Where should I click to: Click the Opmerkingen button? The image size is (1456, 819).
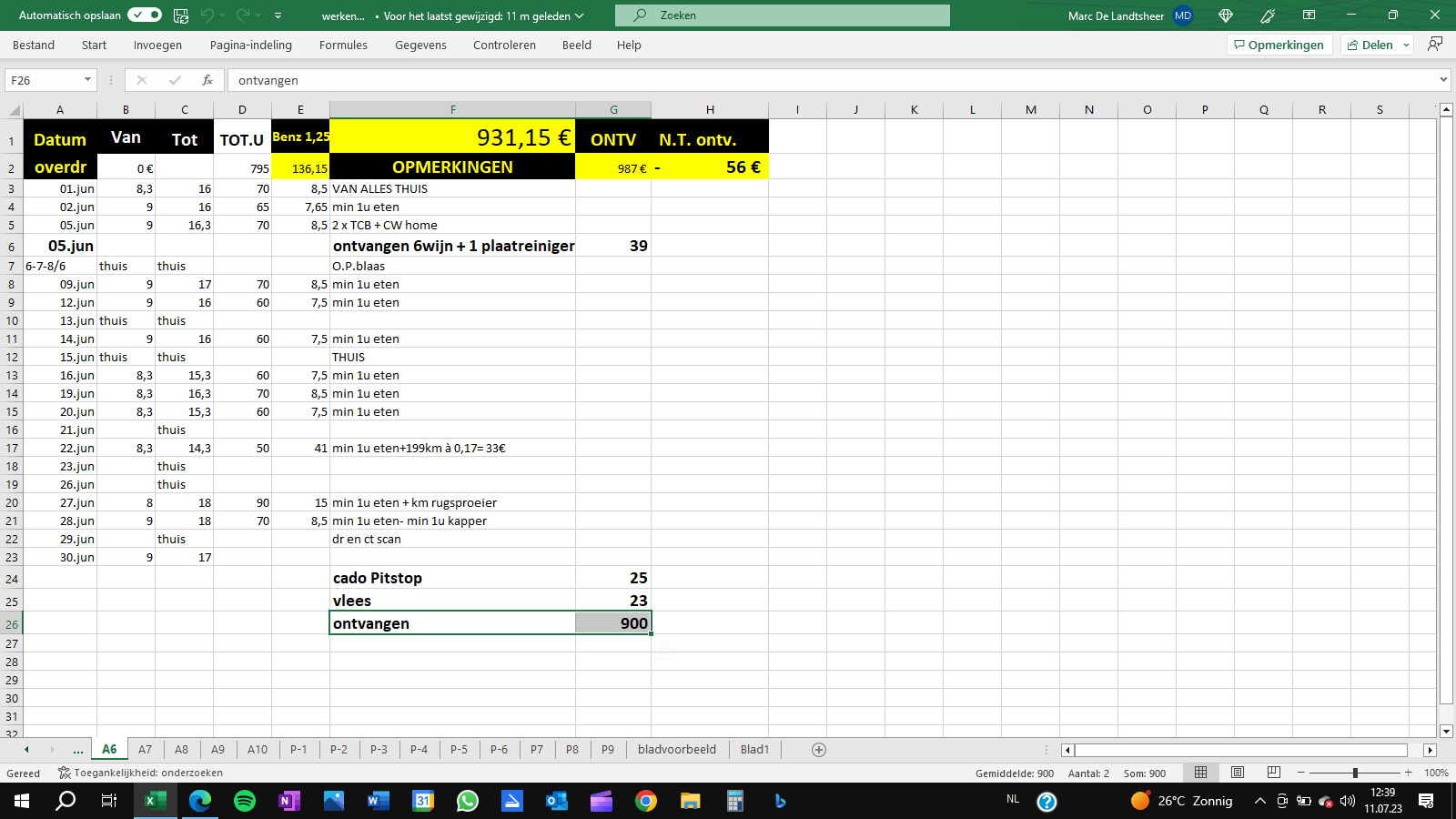(1279, 45)
